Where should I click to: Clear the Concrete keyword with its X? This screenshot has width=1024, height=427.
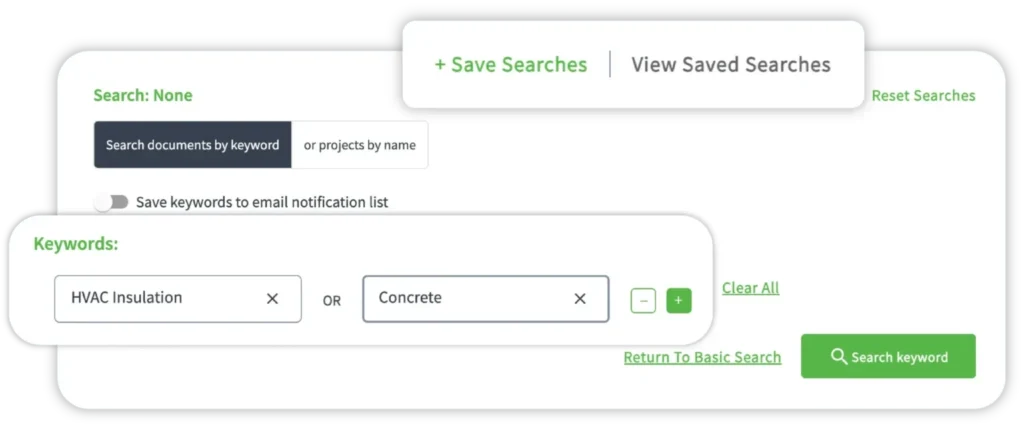pyautogui.click(x=580, y=299)
